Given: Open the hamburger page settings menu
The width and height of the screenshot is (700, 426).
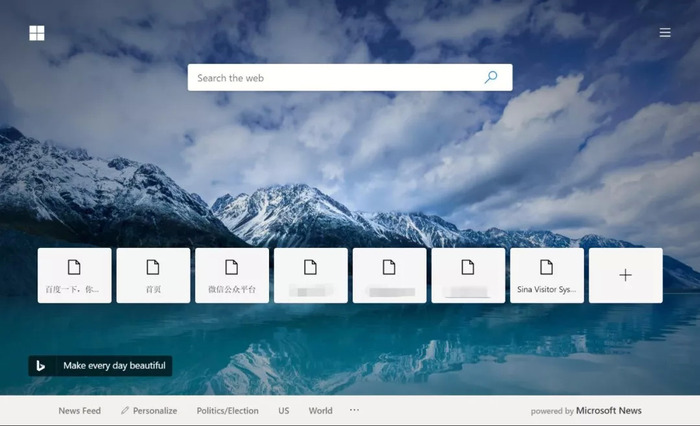Looking at the screenshot, I should [x=665, y=32].
